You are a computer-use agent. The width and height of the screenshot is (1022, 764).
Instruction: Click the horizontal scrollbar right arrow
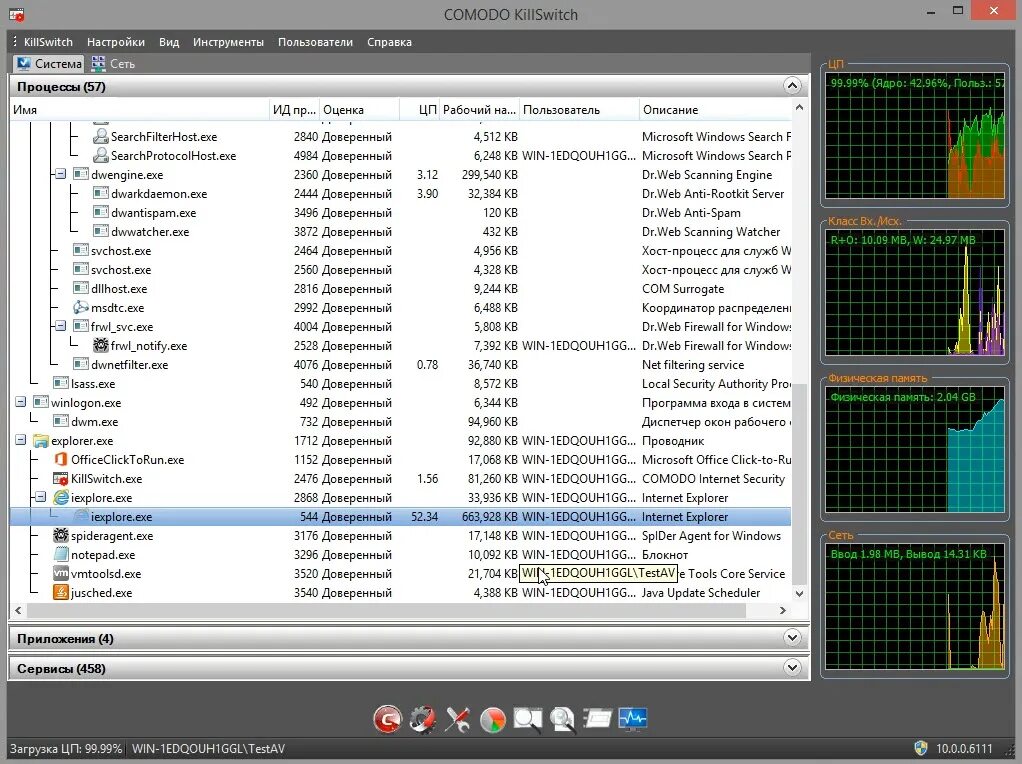pyautogui.click(x=783, y=610)
